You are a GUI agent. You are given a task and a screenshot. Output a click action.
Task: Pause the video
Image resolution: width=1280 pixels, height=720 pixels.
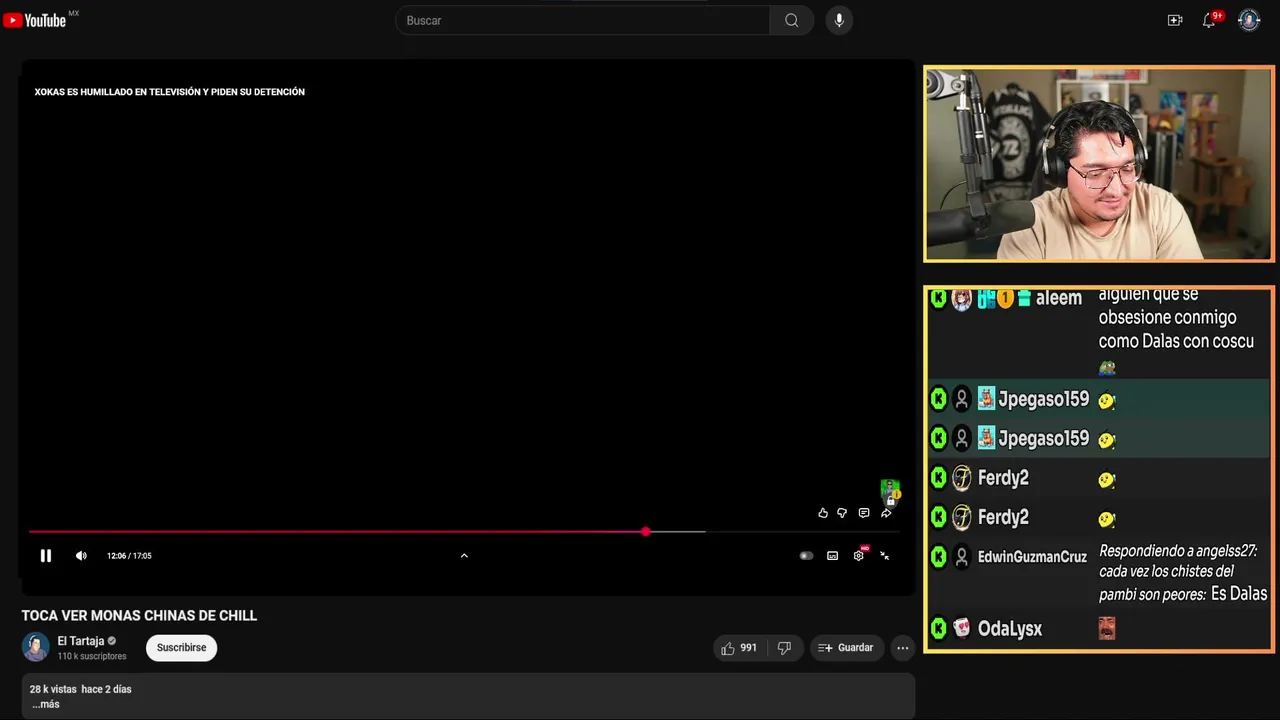(46, 556)
